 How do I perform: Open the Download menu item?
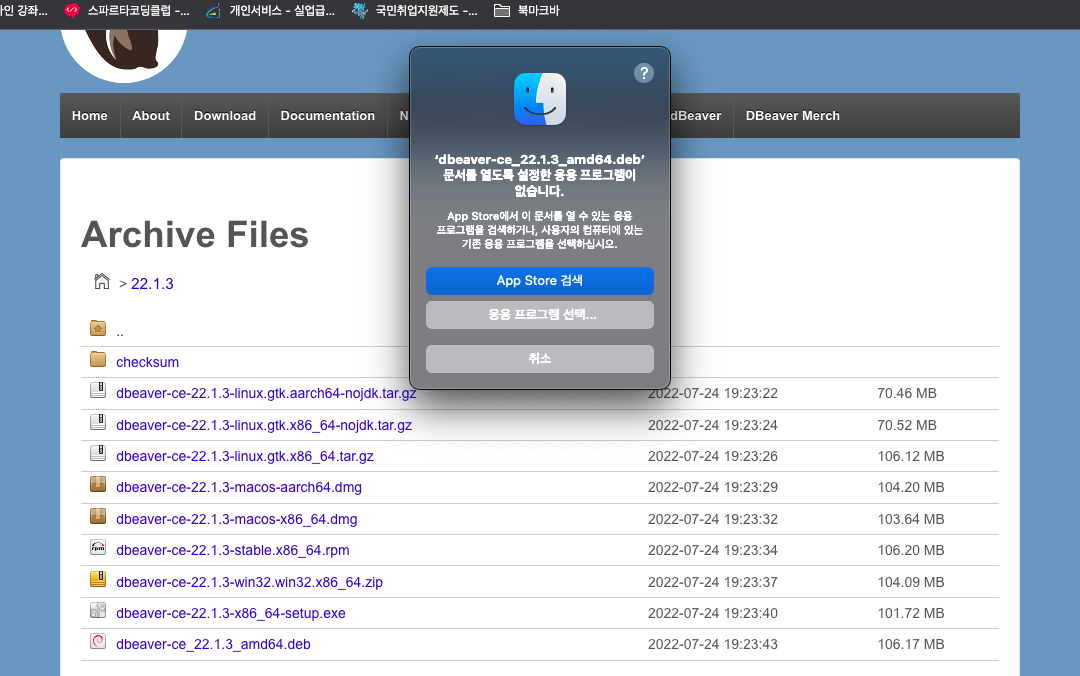tap(225, 116)
